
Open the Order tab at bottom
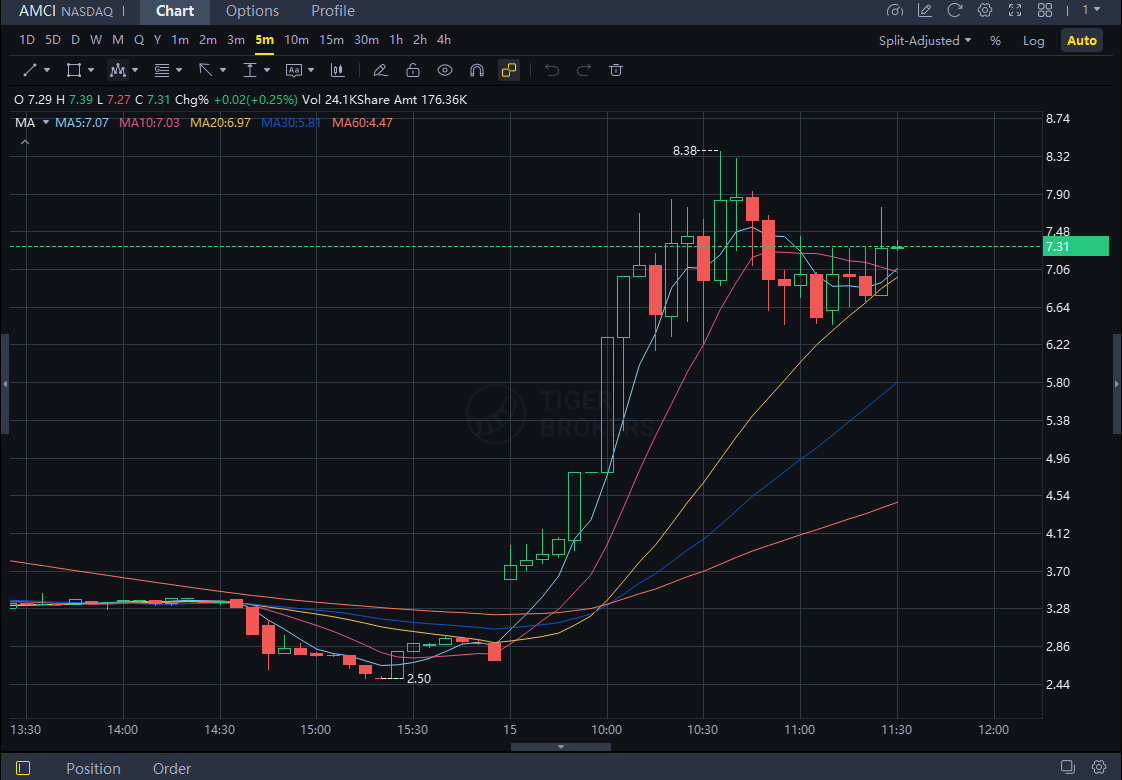172,769
